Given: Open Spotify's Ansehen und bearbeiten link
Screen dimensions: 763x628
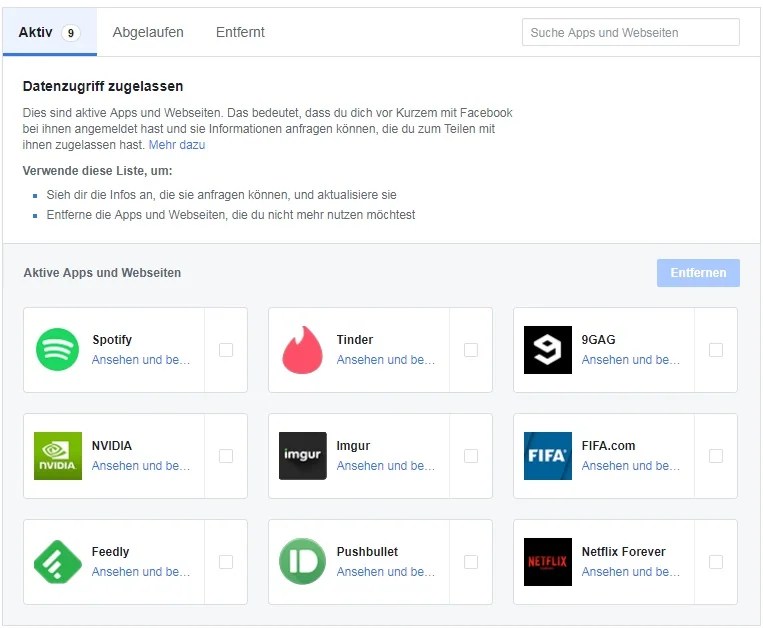Looking at the screenshot, I should pyautogui.click(x=141, y=359).
